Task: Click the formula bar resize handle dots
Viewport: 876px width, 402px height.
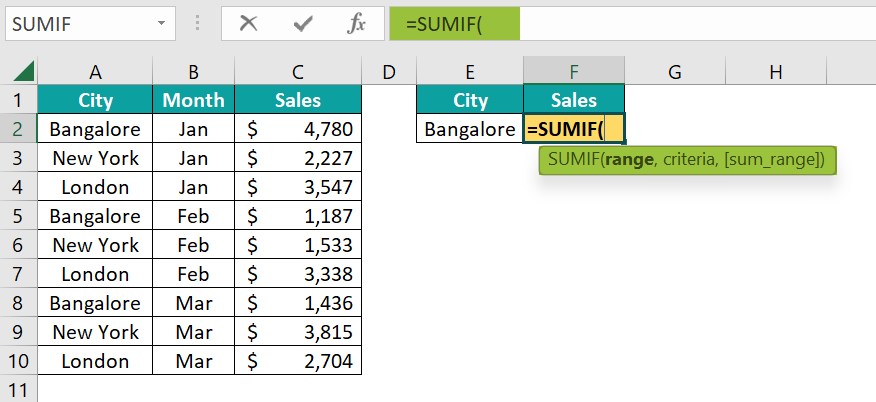Action: point(197,23)
